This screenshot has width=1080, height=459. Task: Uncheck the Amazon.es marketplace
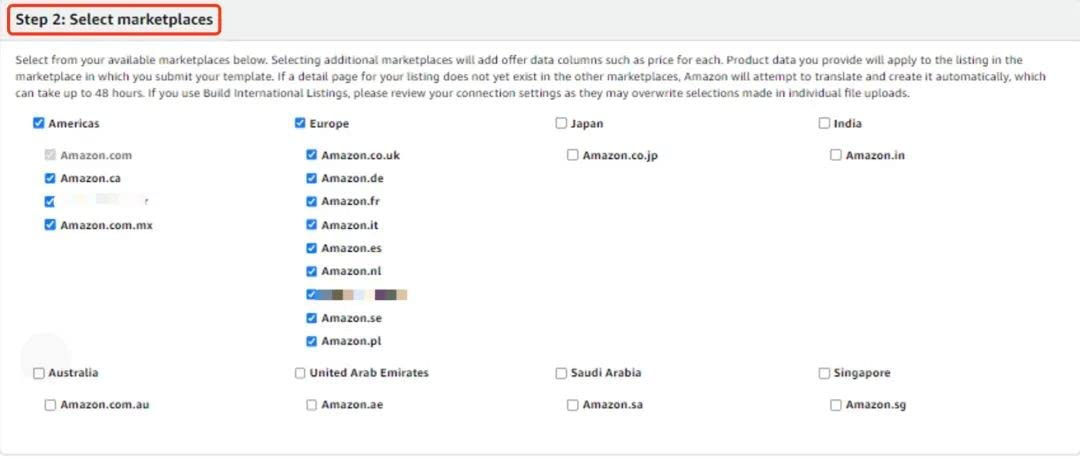point(312,248)
